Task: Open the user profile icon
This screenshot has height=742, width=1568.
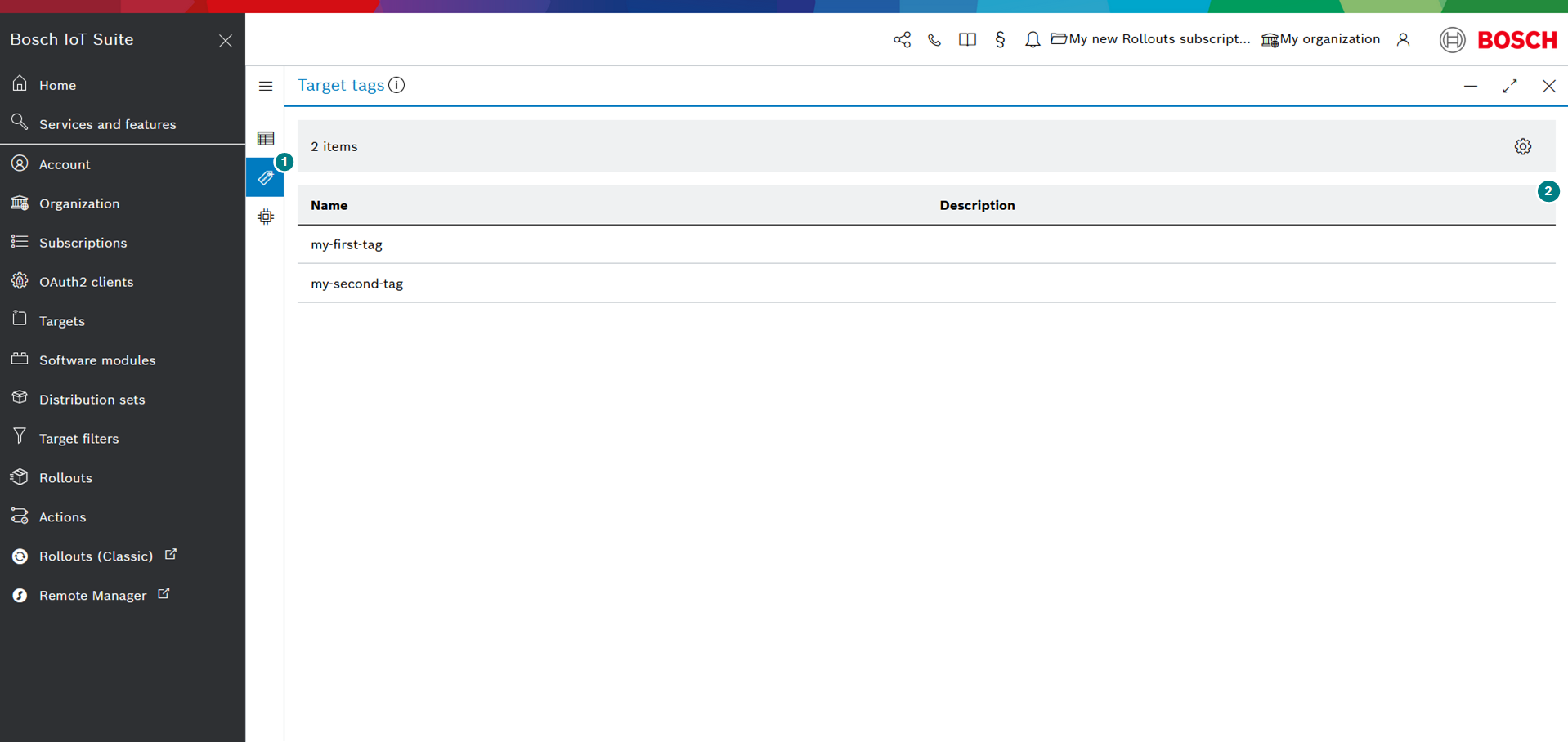Action: [x=1403, y=40]
